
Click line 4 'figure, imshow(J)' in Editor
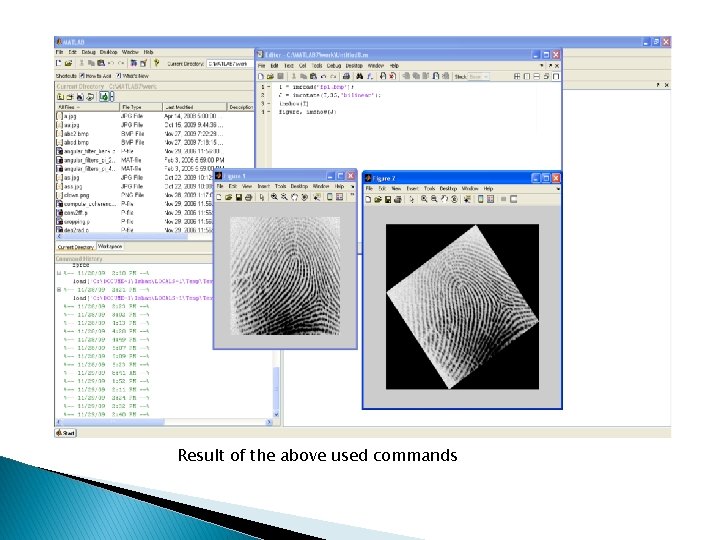pyautogui.click(x=308, y=112)
